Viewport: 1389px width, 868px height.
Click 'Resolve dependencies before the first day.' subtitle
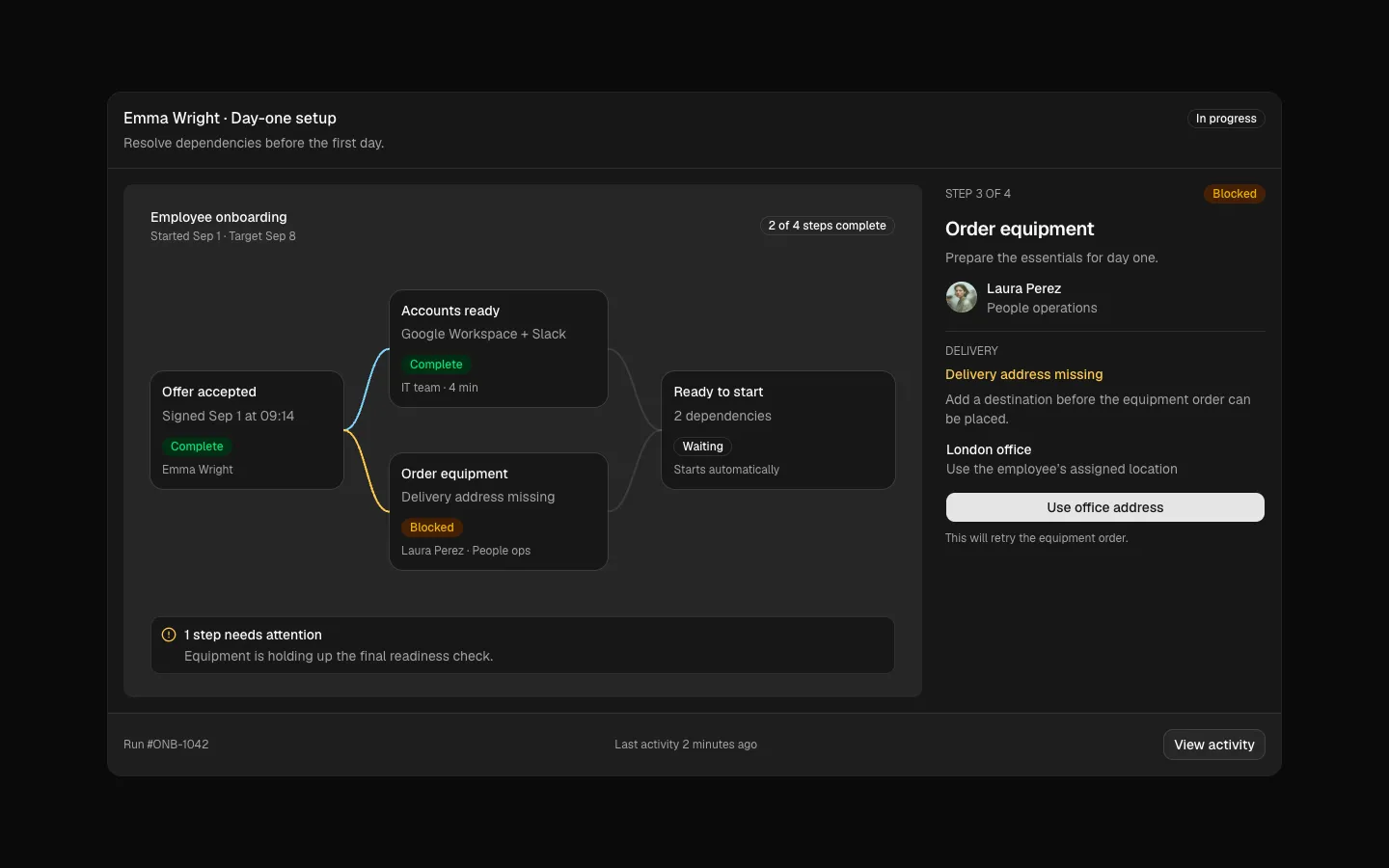[x=254, y=143]
